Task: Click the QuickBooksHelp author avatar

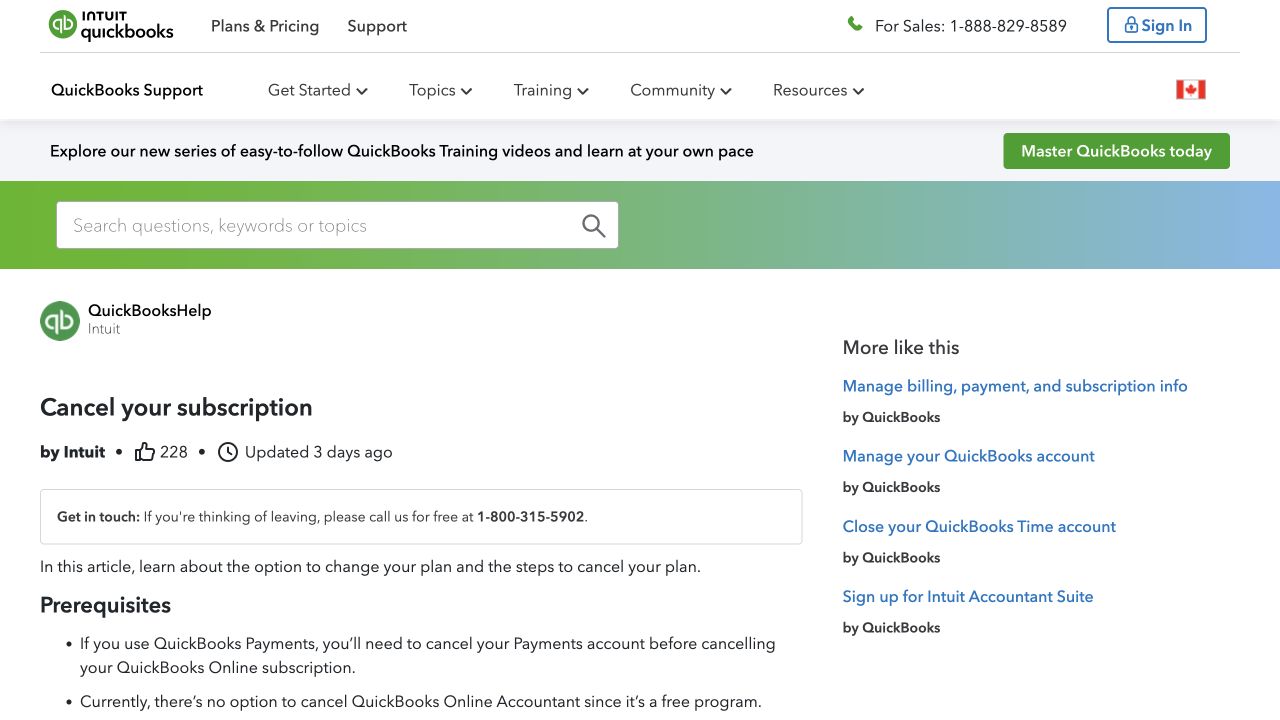Action: (60, 321)
